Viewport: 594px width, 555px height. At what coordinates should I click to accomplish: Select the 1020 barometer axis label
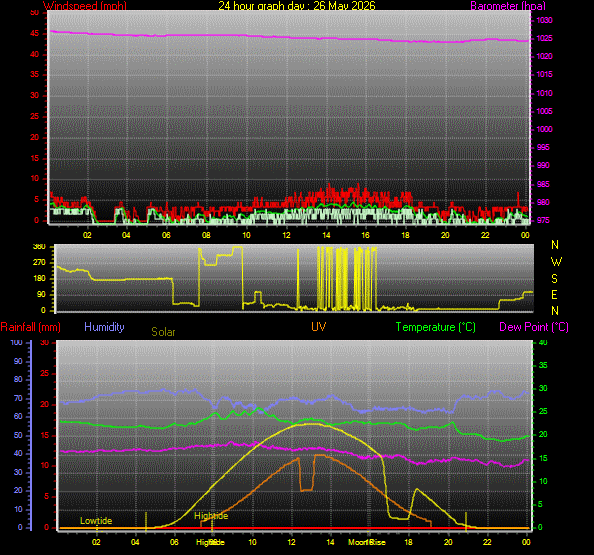(x=544, y=56)
